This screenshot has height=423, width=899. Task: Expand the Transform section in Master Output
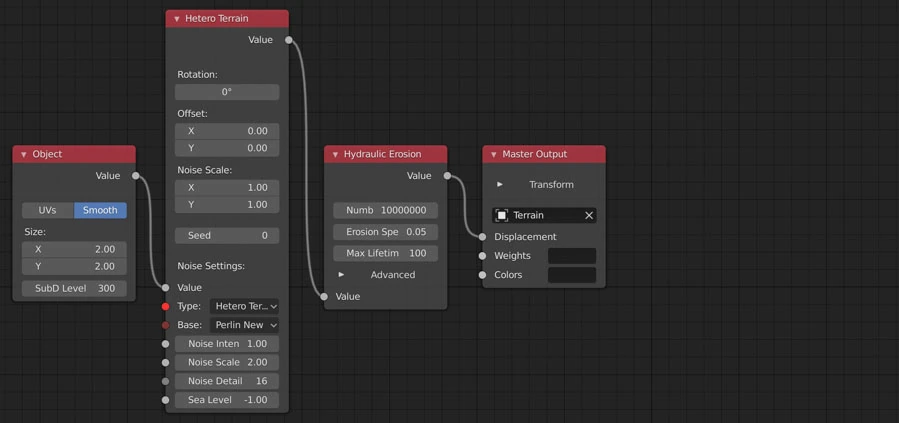coord(500,185)
